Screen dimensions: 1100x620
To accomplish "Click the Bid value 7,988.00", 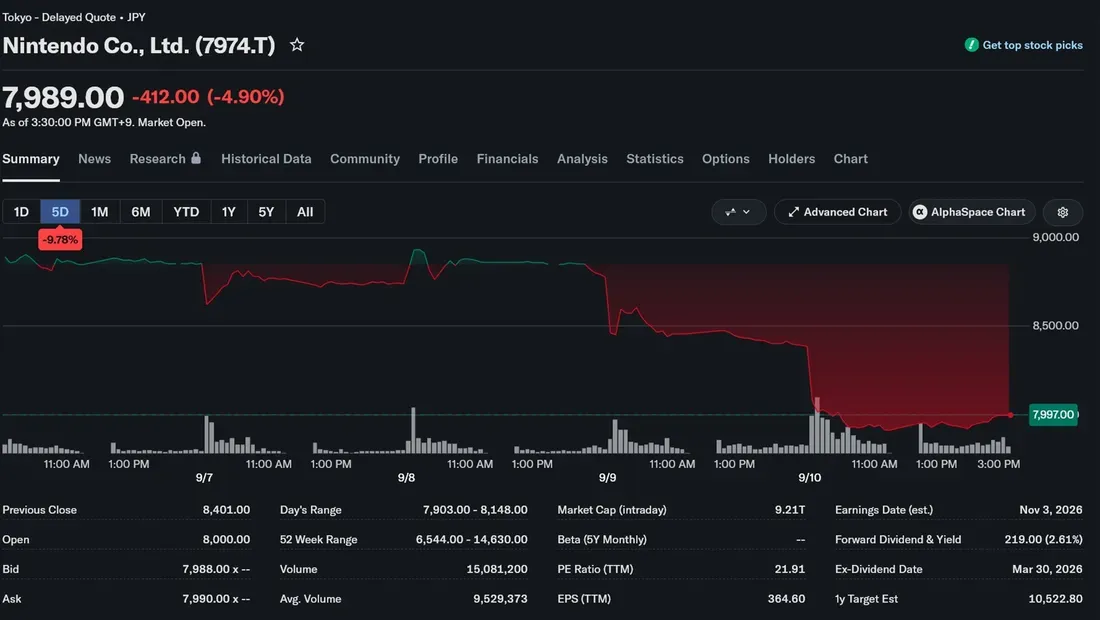I will [216, 569].
